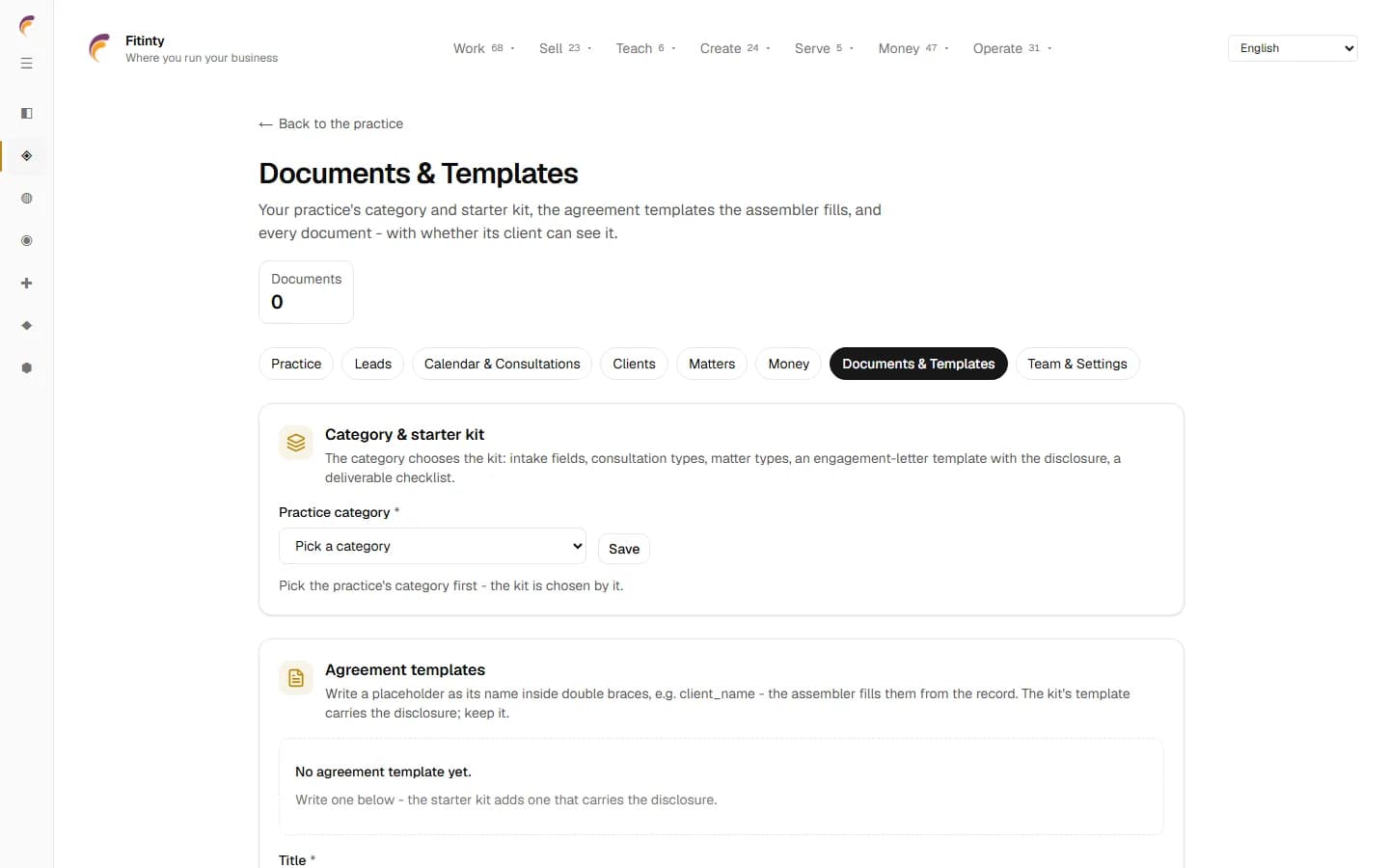Screen dimensions: 1389x868
Task: Click the "Documents & Templates" page title
Action: tap(419, 174)
